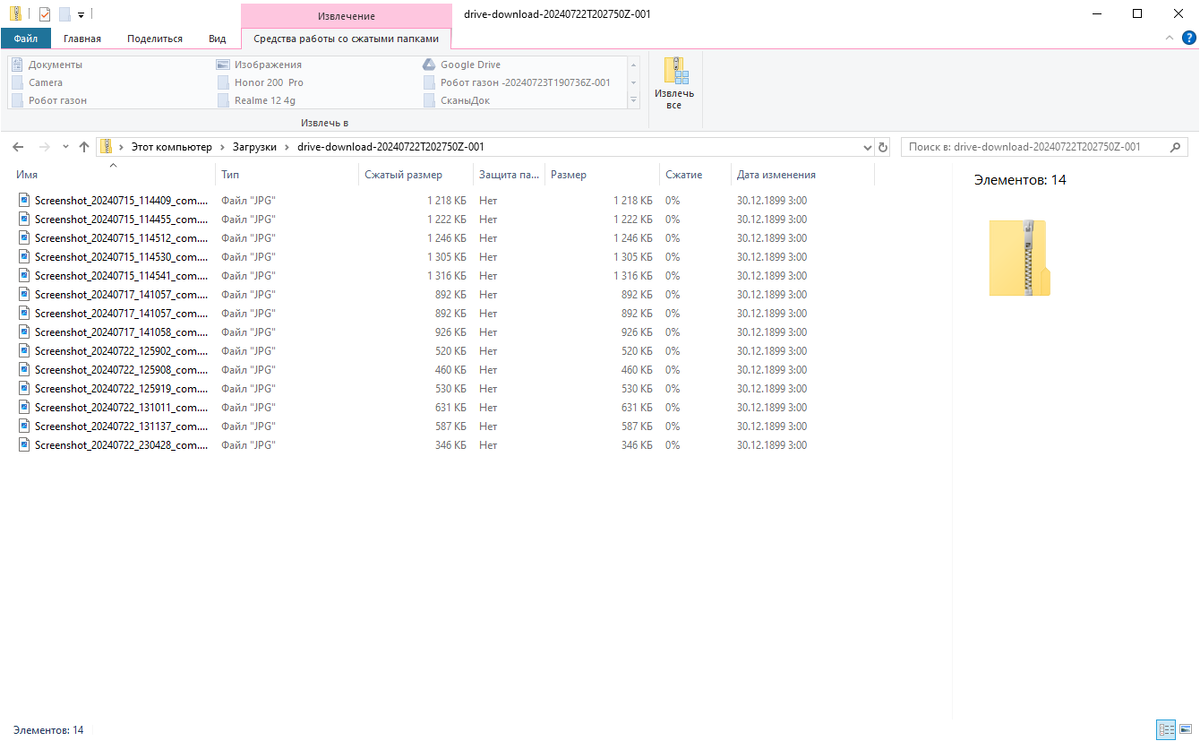The height and width of the screenshot is (741, 1200).
Task: Switch to Large icons view in status bar
Action: point(1185,729)
